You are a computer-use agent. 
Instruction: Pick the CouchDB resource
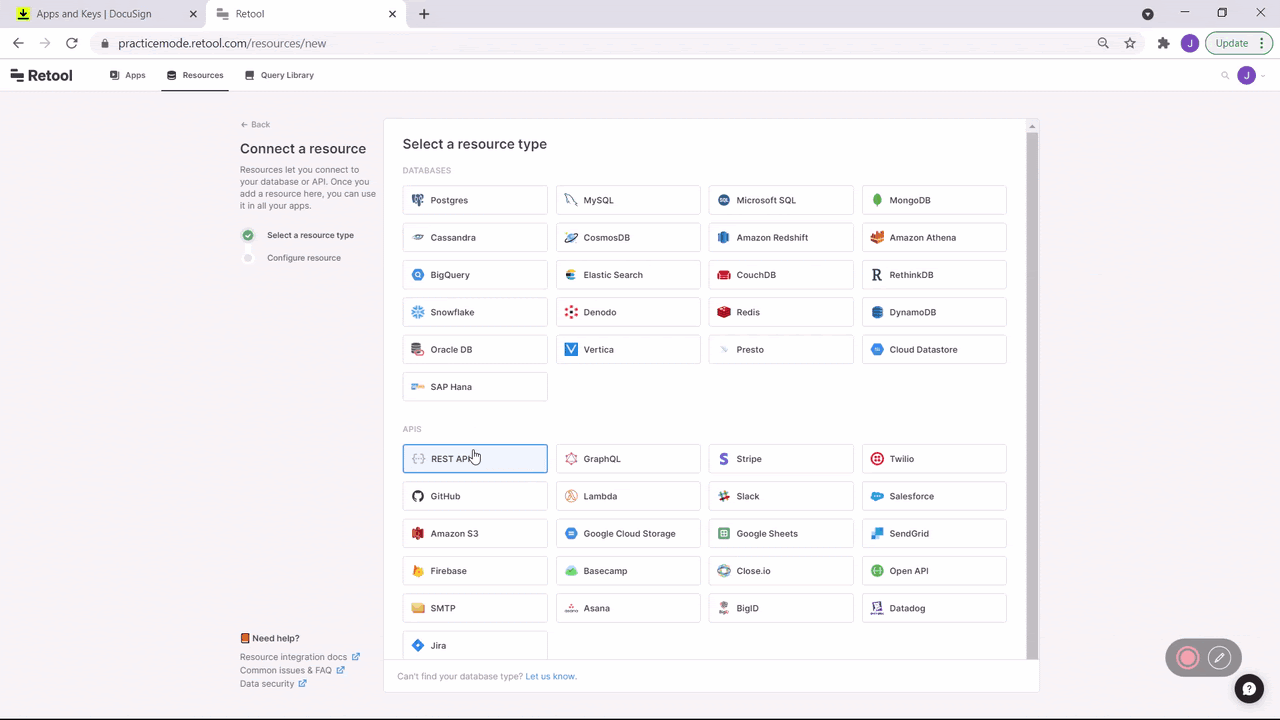781,275
